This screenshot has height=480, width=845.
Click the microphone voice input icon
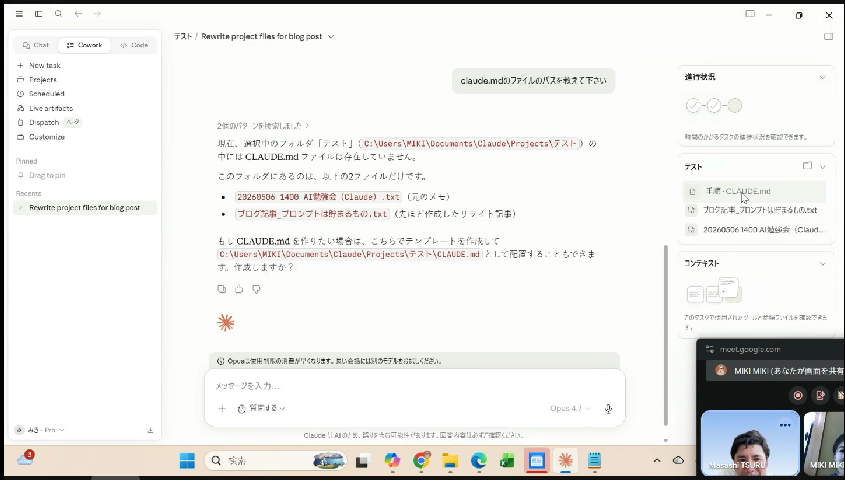(608, 409)
